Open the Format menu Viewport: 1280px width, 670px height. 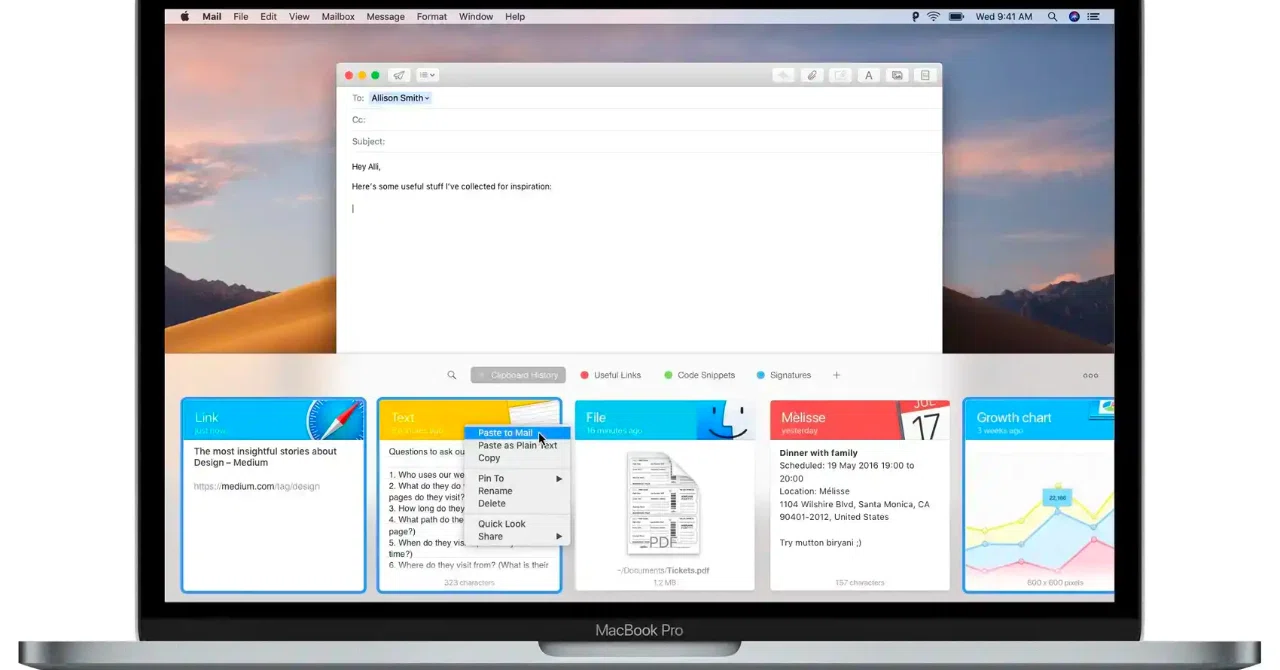click(x=432, y=17)
